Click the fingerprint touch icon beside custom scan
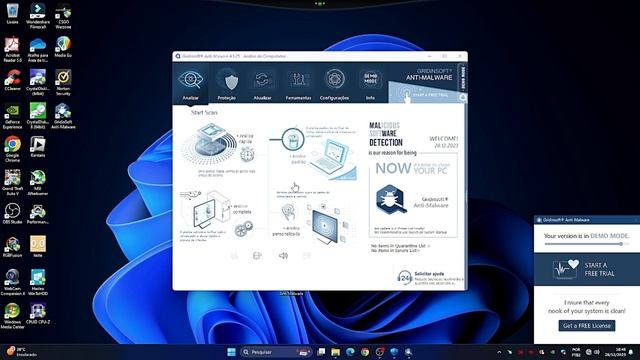The image size is (640, 360). (289, 212)
